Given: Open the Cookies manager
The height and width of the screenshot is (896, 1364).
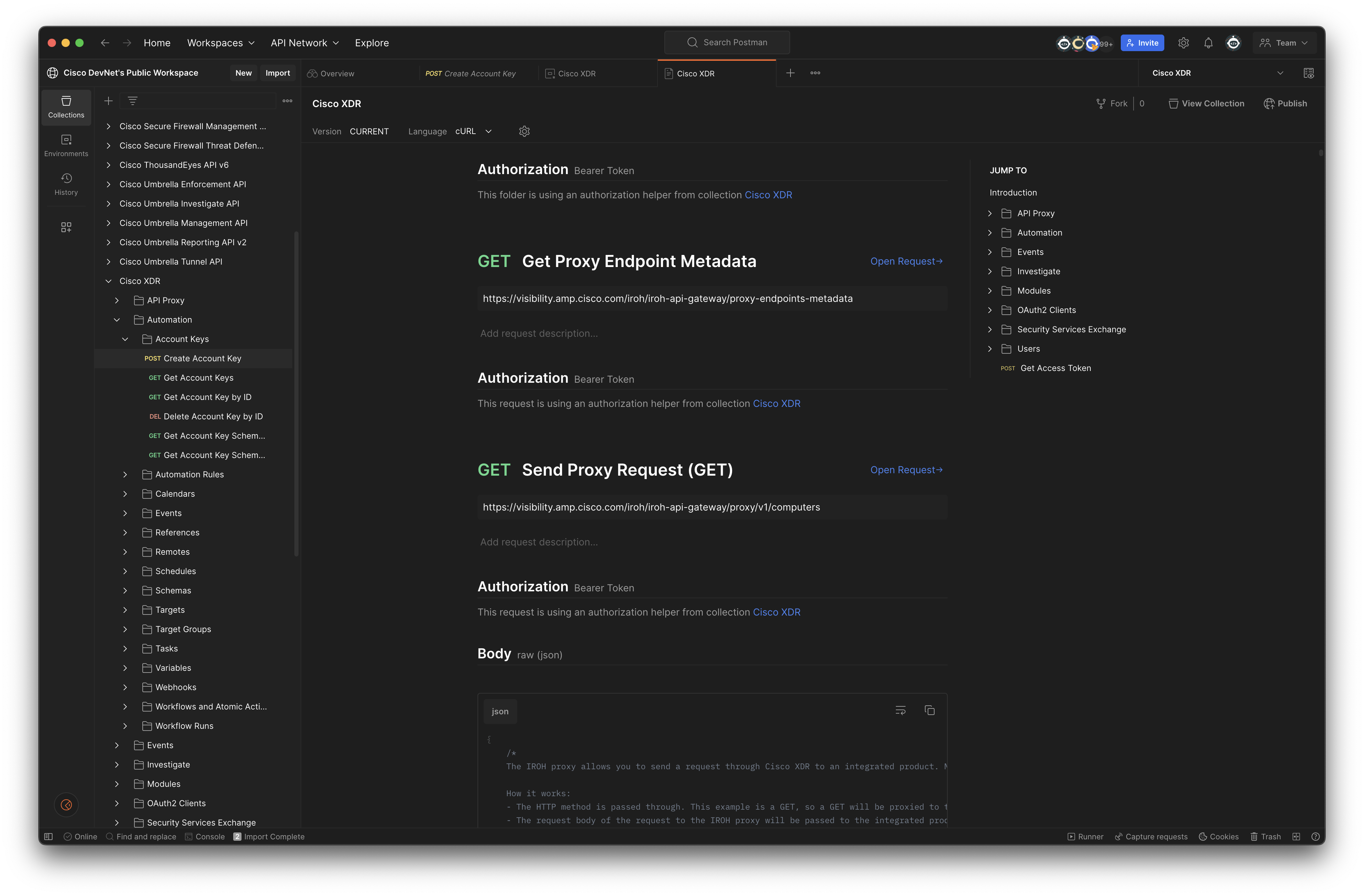Looking at the screenshot, I should click(x=1219, y=837).
